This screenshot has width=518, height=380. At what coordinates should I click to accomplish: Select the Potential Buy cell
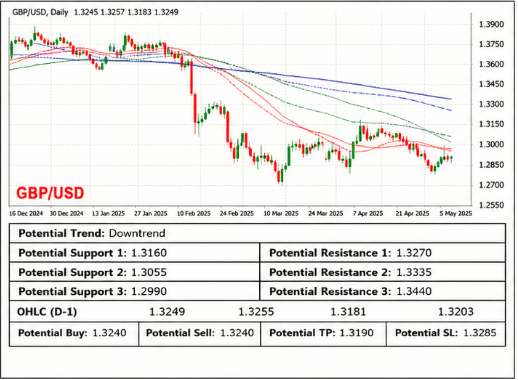point(74,333)
